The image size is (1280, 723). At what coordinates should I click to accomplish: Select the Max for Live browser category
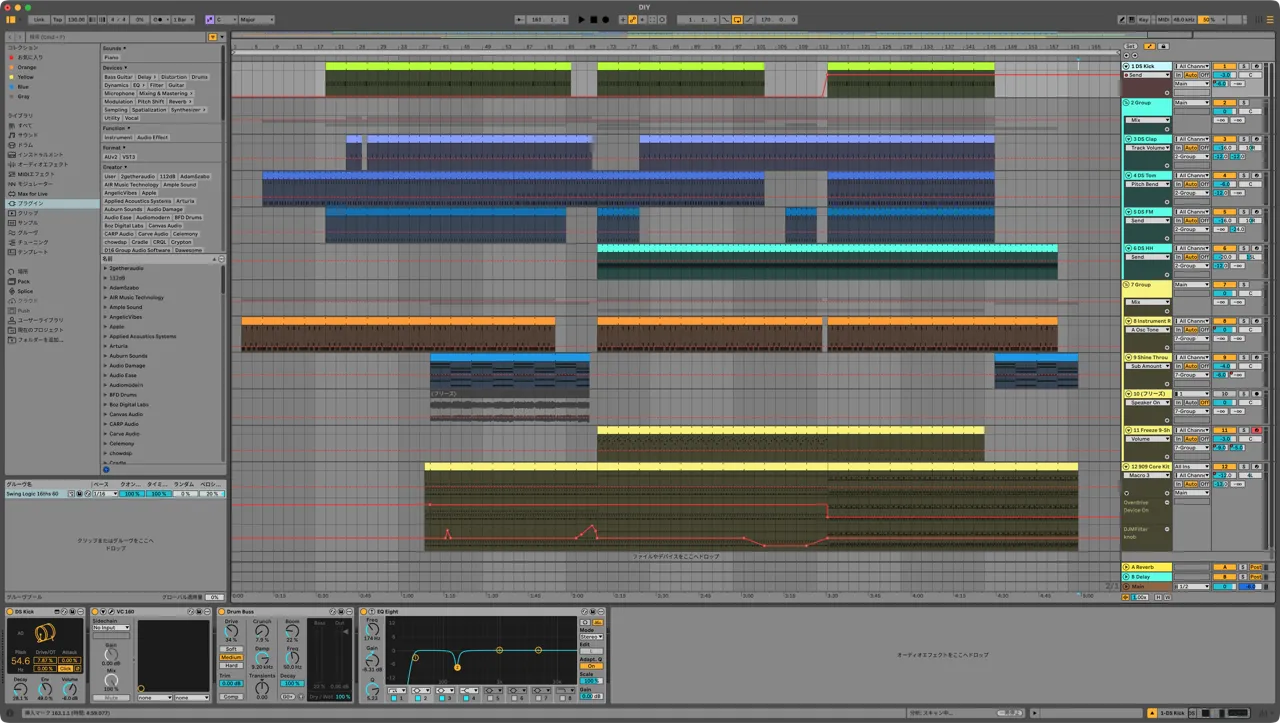(30, 193)
